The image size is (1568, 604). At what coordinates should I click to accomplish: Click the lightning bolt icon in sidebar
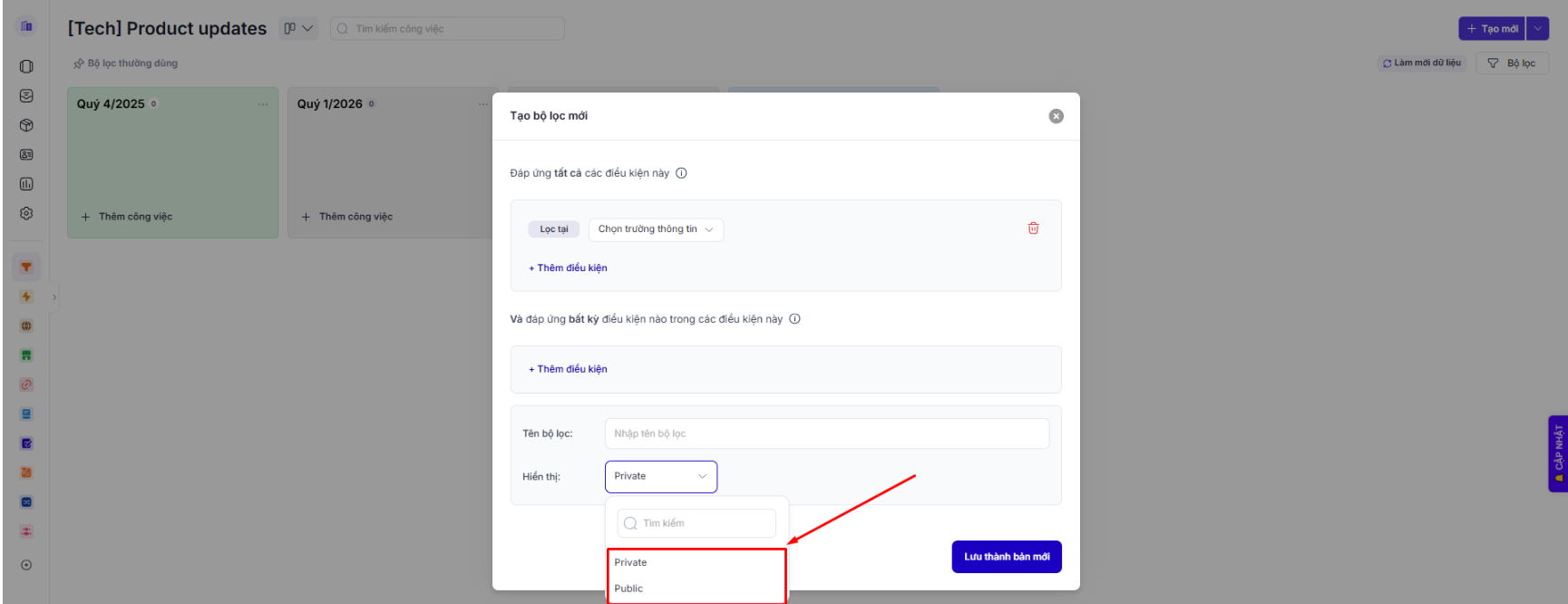tap(26, 297)
